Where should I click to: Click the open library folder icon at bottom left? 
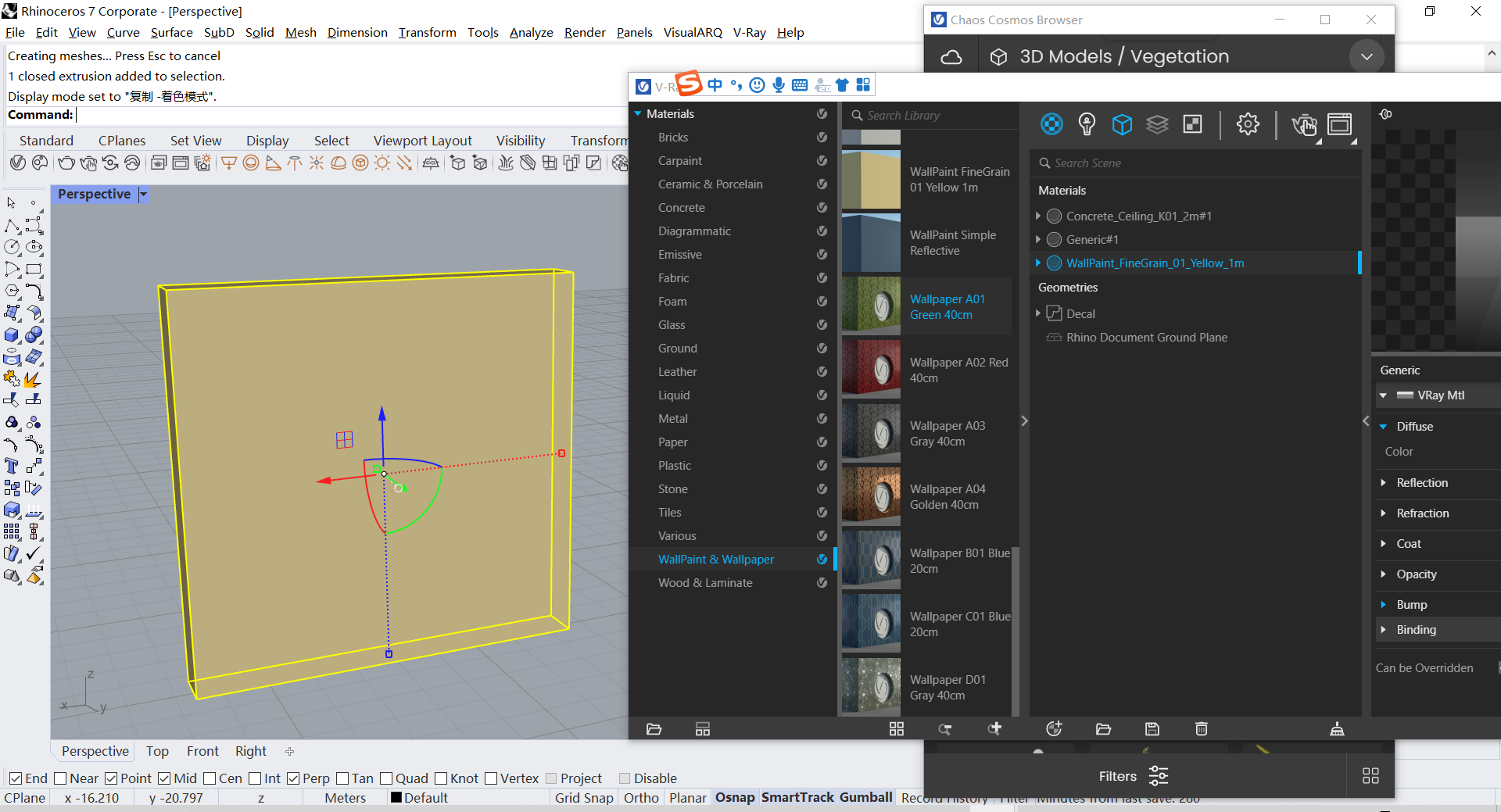pos(654,728)
